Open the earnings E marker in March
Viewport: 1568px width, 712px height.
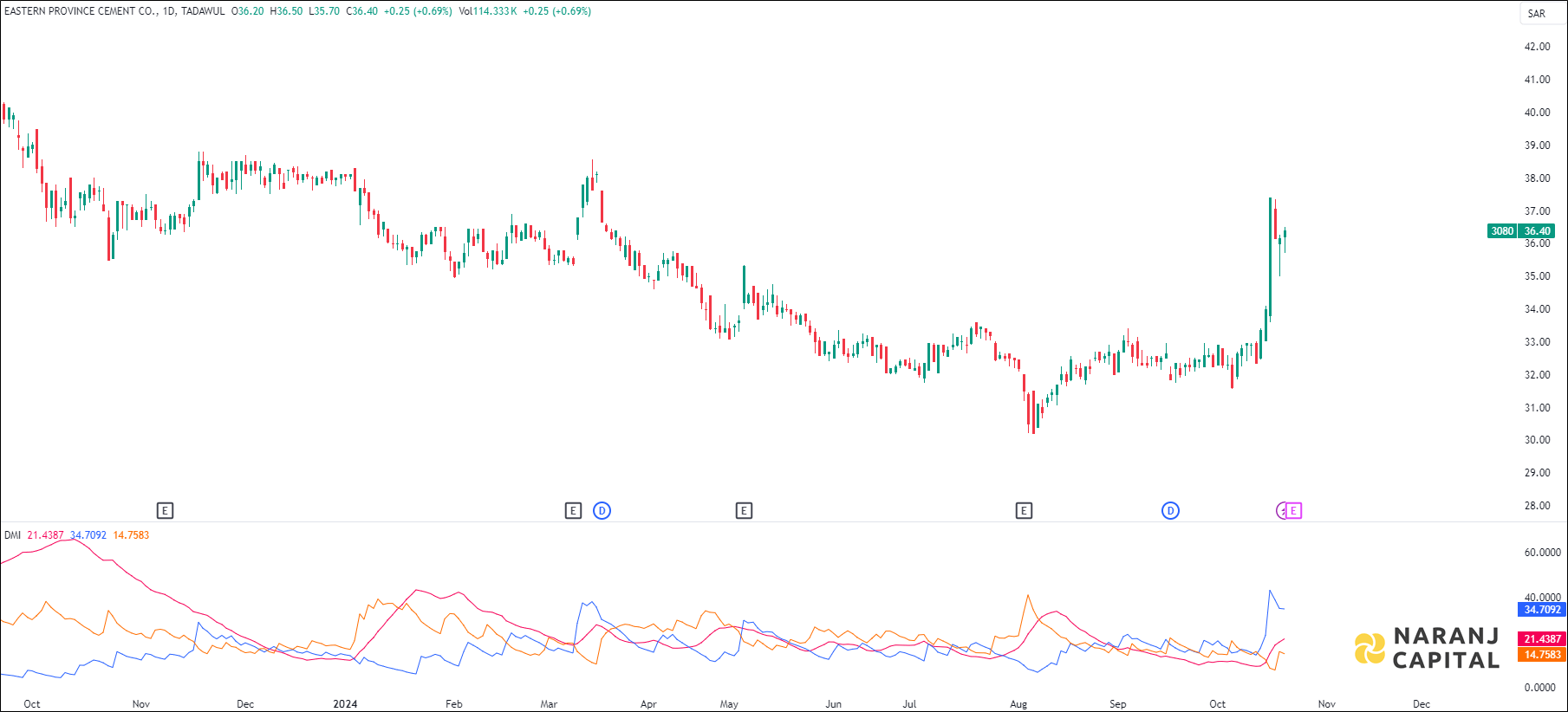[573, 510]
